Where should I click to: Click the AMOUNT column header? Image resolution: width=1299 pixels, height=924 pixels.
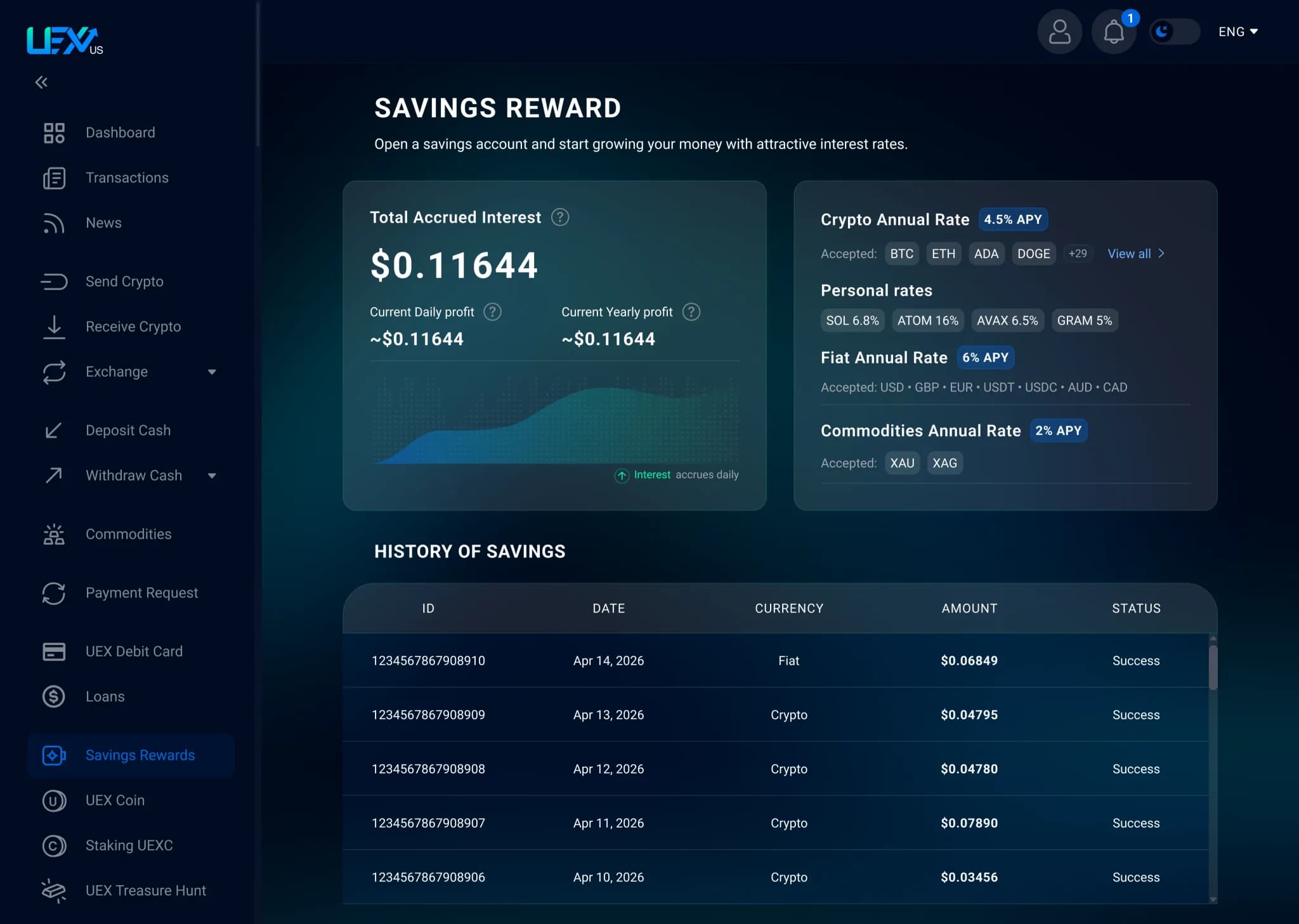point(969,608)
